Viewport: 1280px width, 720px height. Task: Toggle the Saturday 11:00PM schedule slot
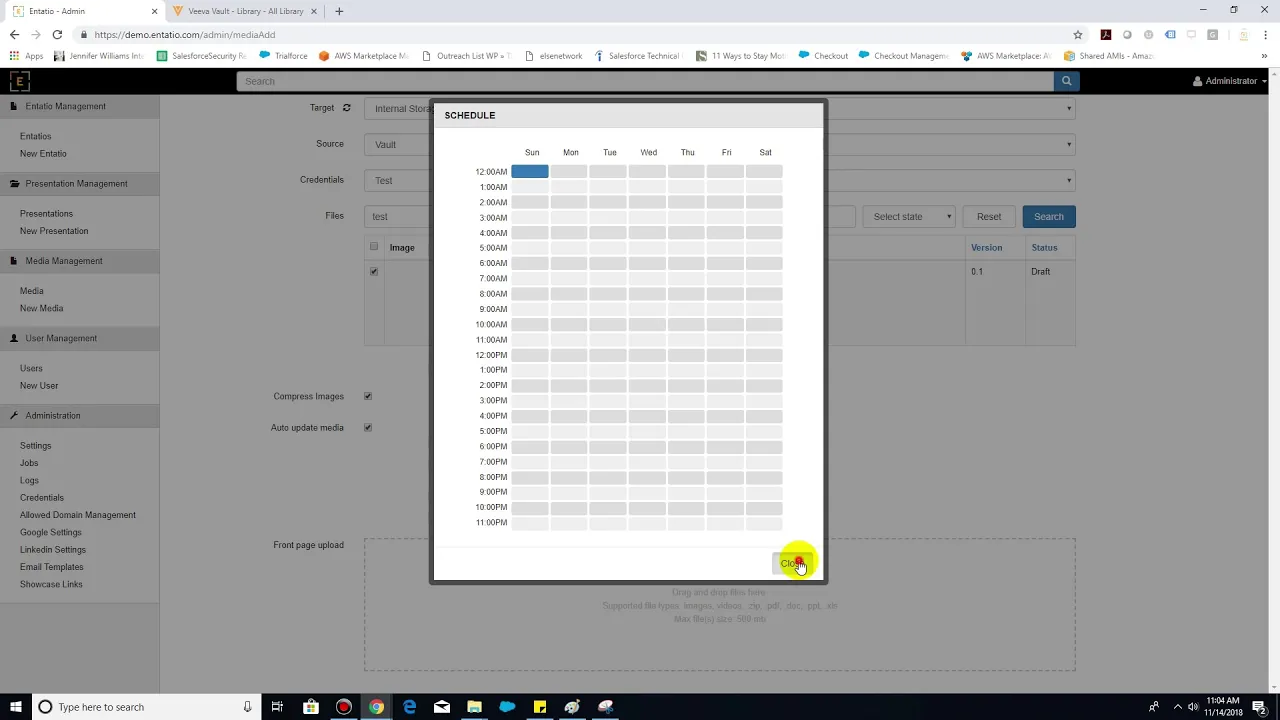point(764,523)
